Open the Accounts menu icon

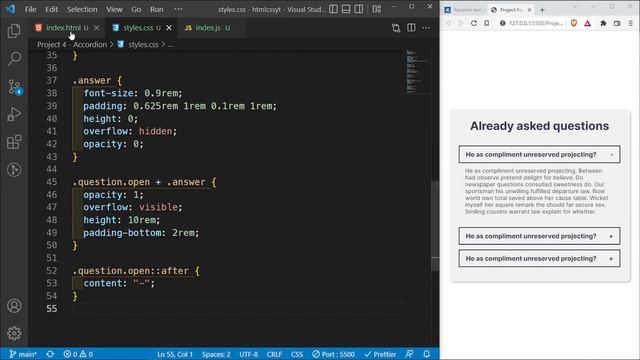(14, 306)
